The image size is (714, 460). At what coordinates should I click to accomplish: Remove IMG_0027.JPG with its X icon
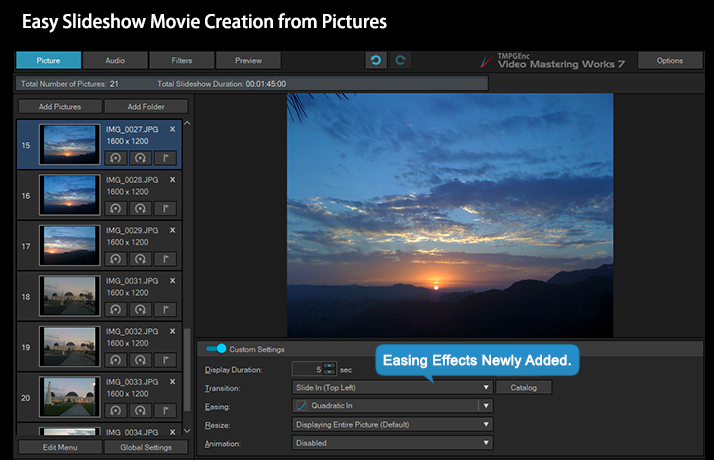pos(173,129)
